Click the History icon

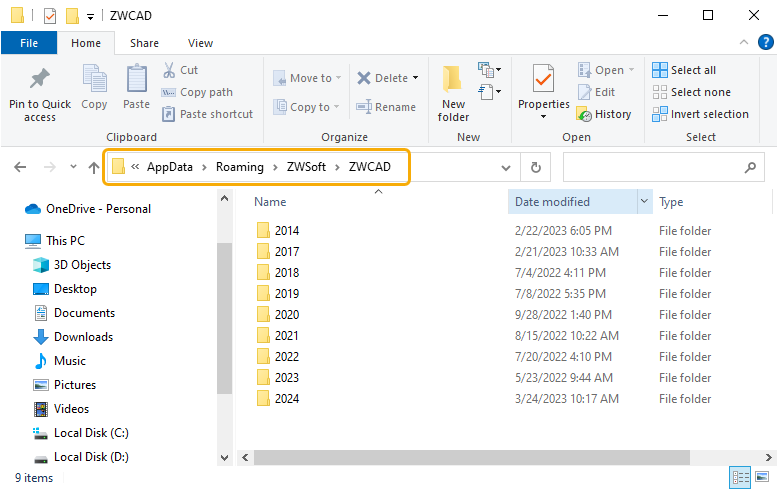point(584,114)
